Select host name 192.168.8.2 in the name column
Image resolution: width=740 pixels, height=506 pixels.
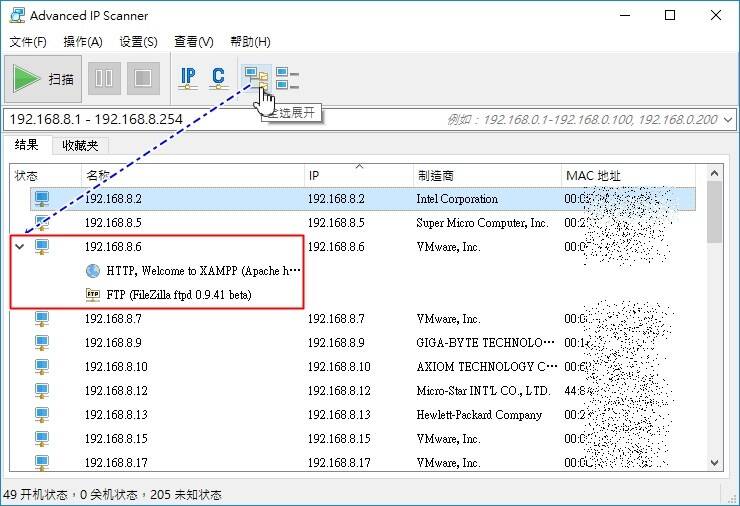coord(113,199)
